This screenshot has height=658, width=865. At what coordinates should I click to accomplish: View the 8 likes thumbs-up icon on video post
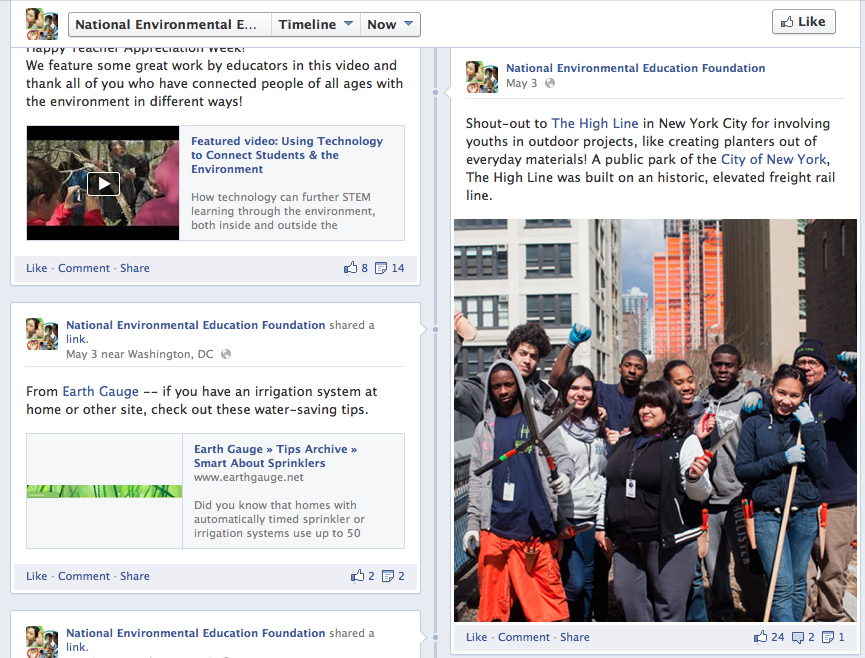point(350,268)
